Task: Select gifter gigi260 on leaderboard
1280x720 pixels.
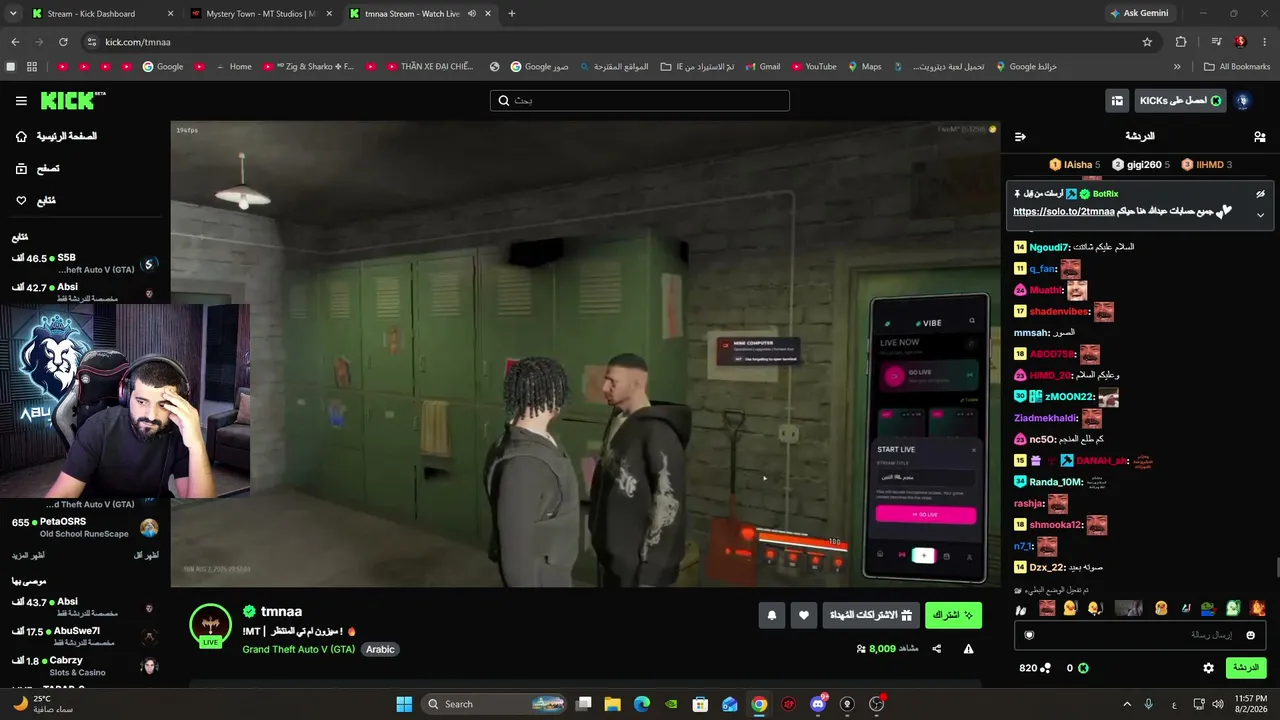Action: 1141,164
